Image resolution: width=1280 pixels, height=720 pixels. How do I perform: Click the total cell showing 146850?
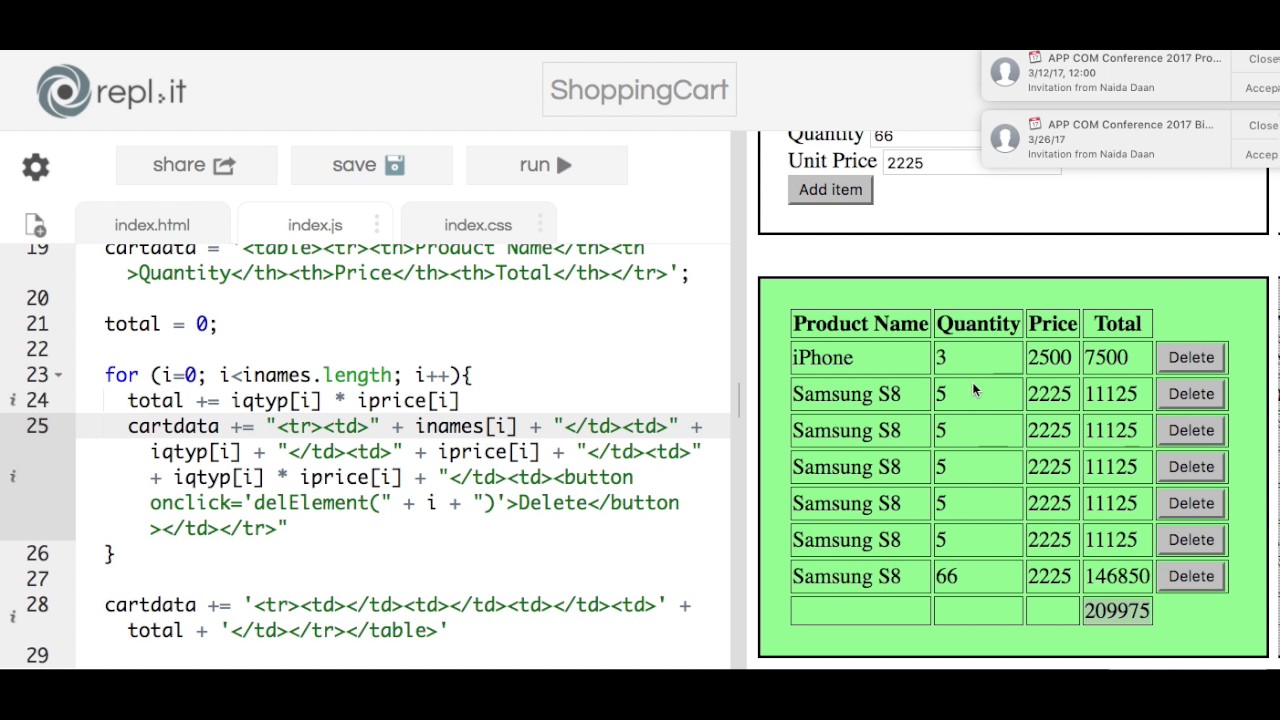click(1117, 577)
